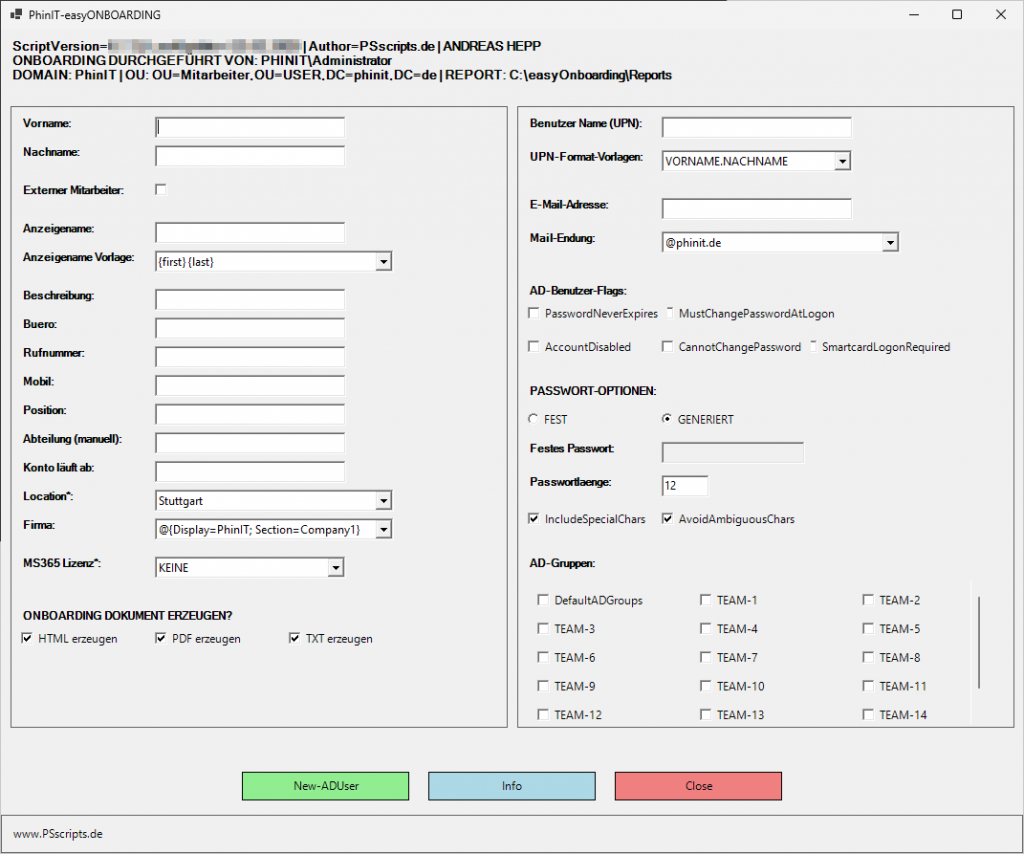The width and height of the screenshot is (1024, 854).
Task: Click into the Vorname text field
Action: 250,127
